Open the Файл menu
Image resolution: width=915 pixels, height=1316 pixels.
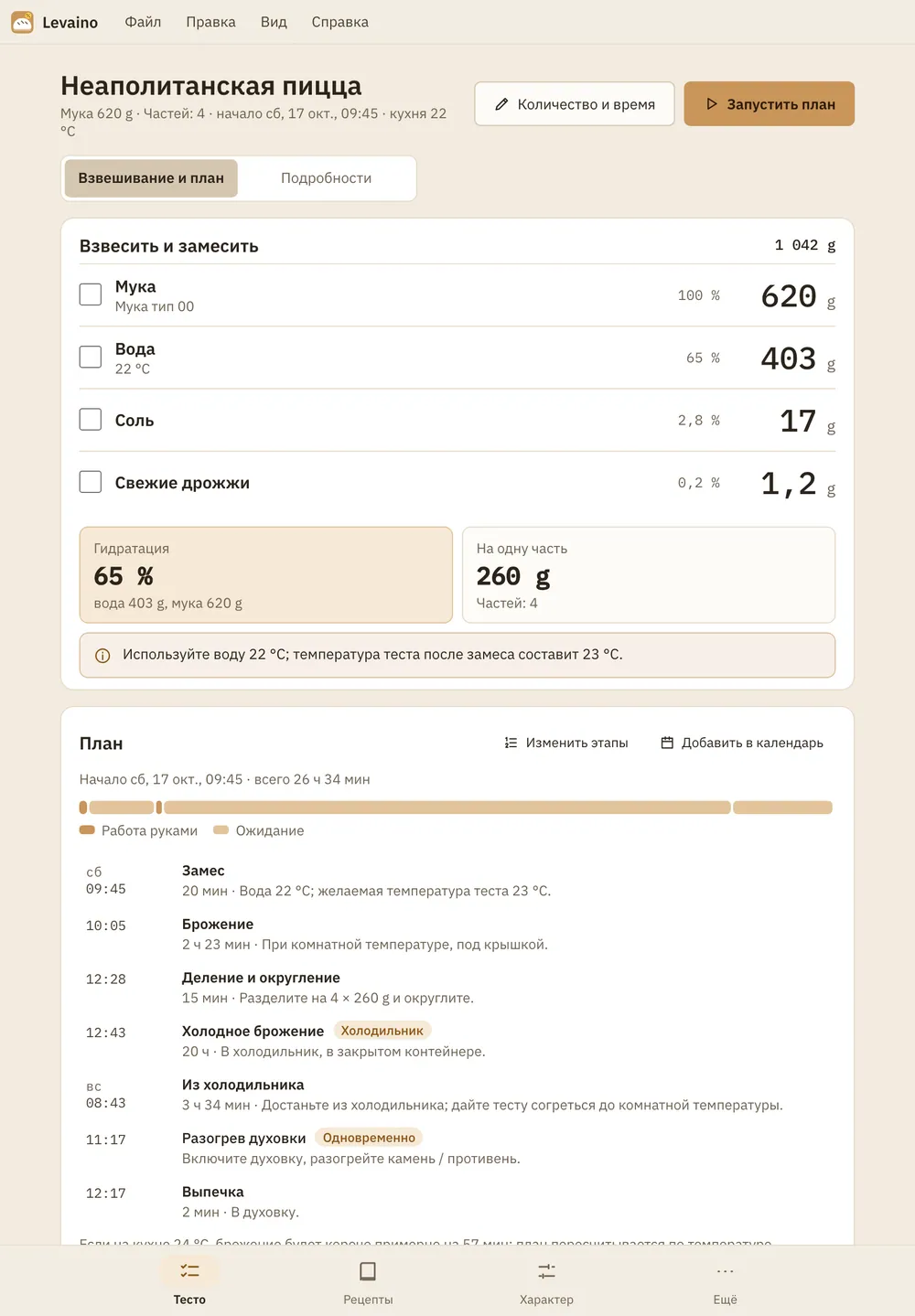(x=143, y=22)
